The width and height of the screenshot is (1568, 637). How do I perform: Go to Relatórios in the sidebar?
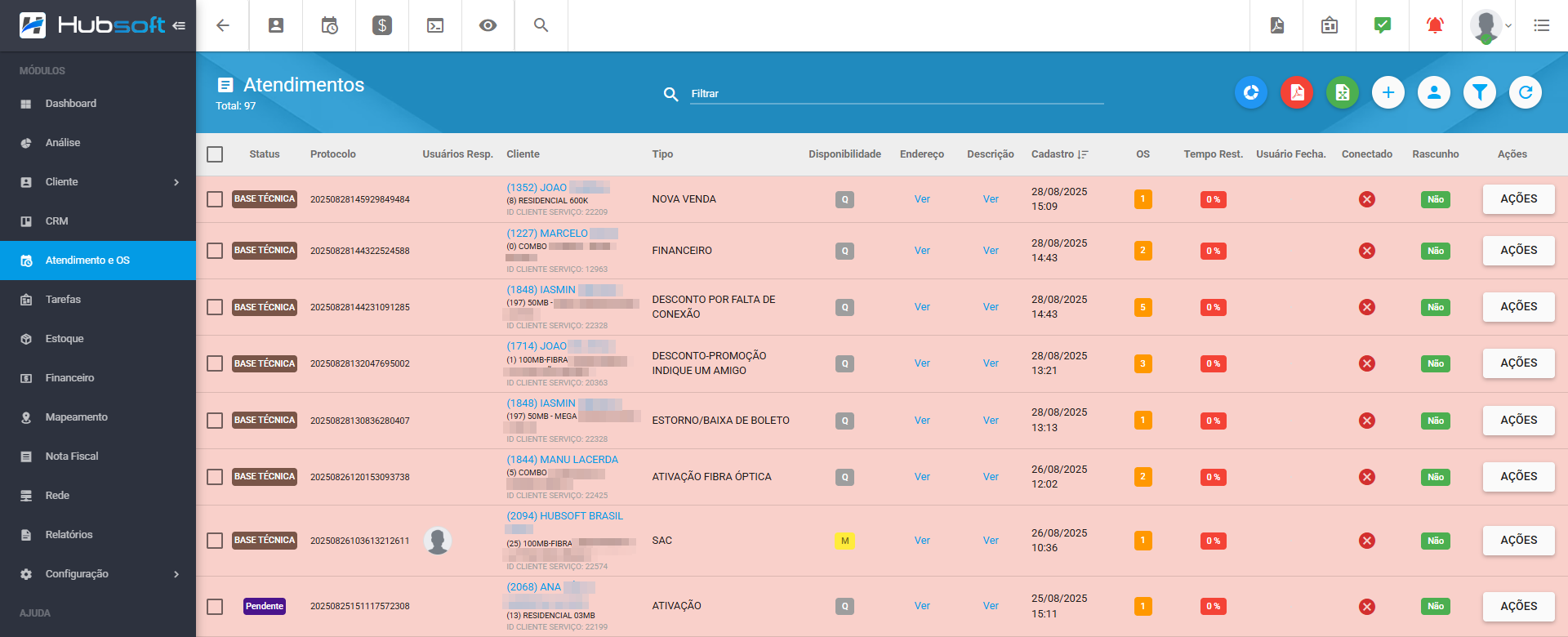tap(69, 535)
